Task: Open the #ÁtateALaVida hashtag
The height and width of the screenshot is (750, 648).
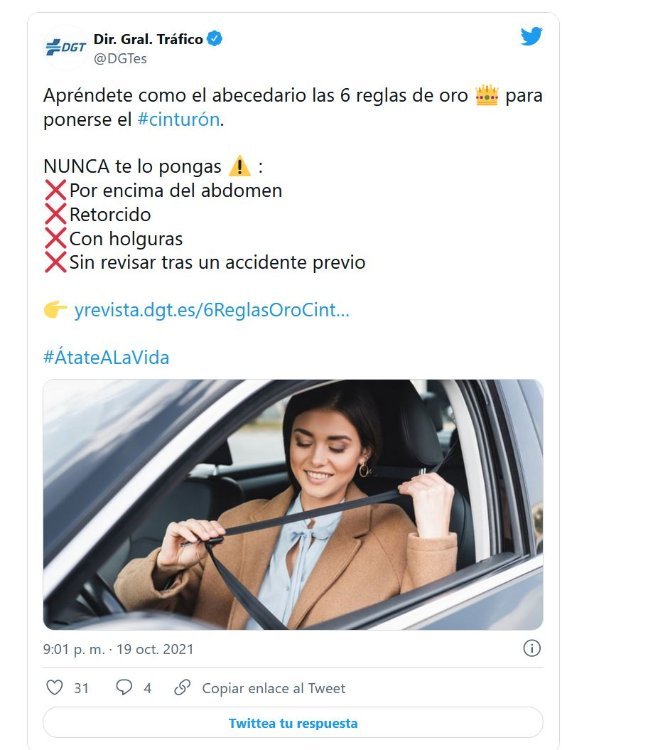Action: pos(106,357)
